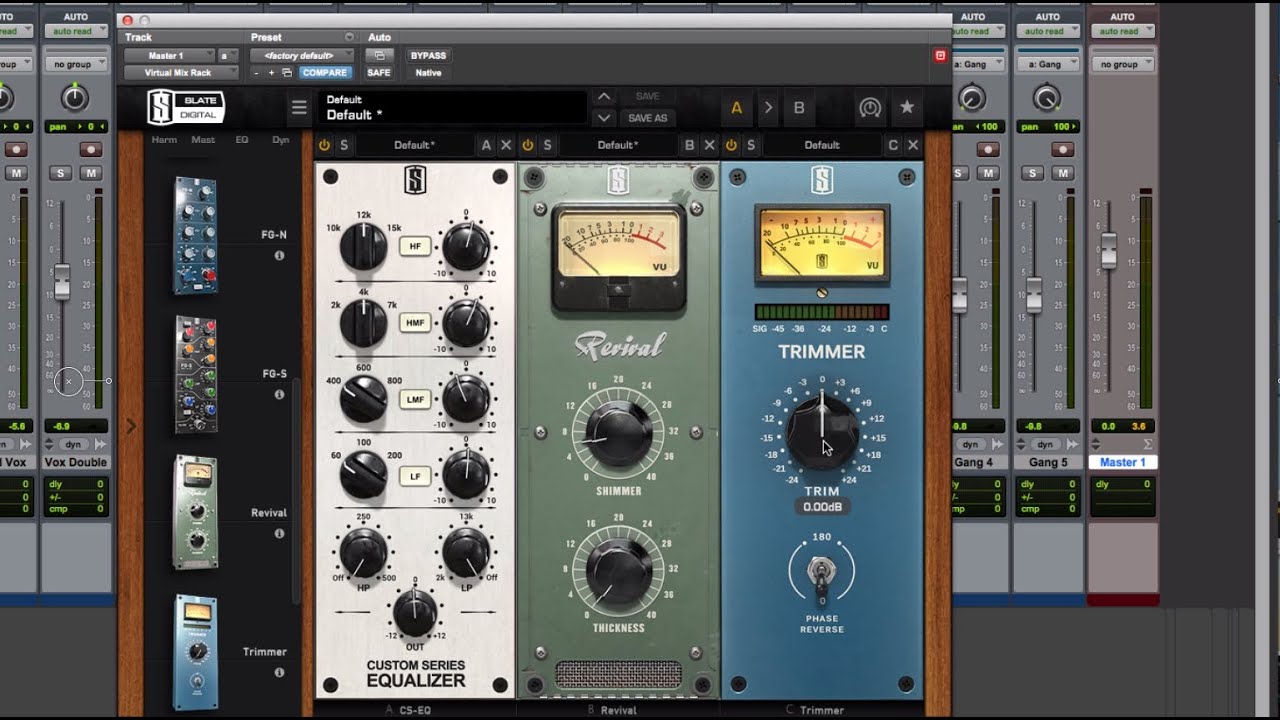Viewport: 1280px width, 720px height.
Task: Open Trimmer module preset Default dropdown
Action: [x=821, y=145]
